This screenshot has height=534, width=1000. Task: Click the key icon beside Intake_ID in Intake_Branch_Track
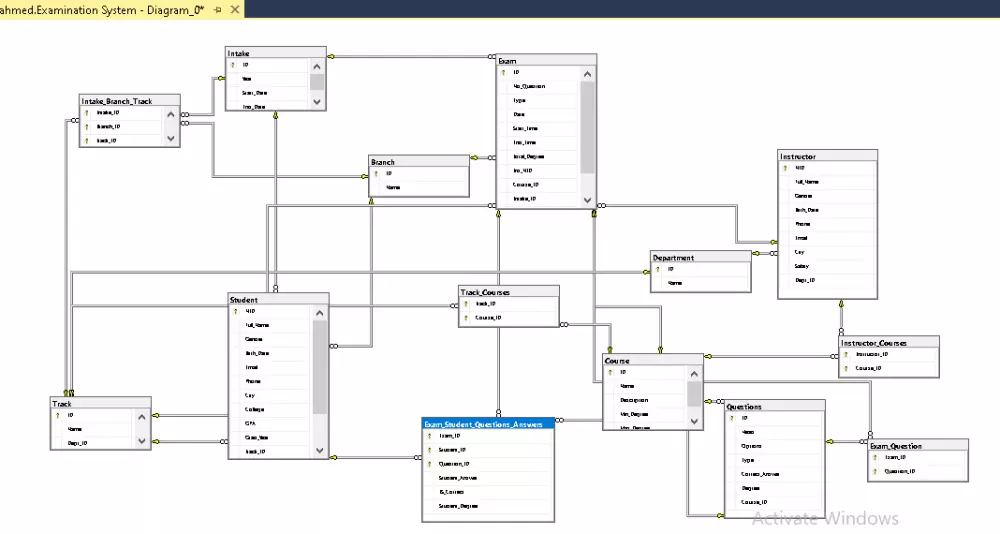(x=87, y=113)
